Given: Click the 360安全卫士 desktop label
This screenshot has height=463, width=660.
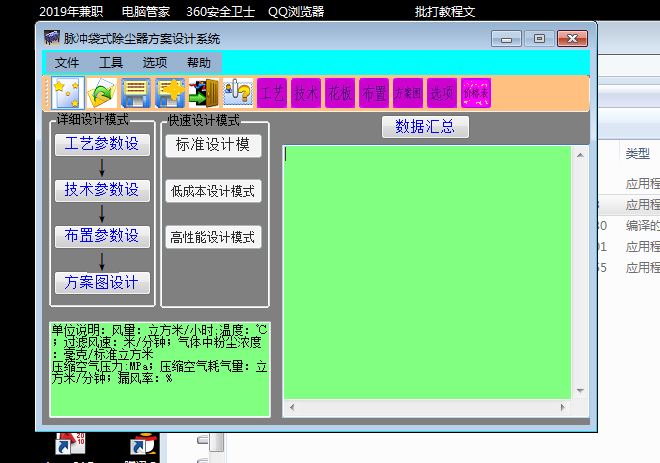Looking at the screenshot, I should click(x=221, y=11).
